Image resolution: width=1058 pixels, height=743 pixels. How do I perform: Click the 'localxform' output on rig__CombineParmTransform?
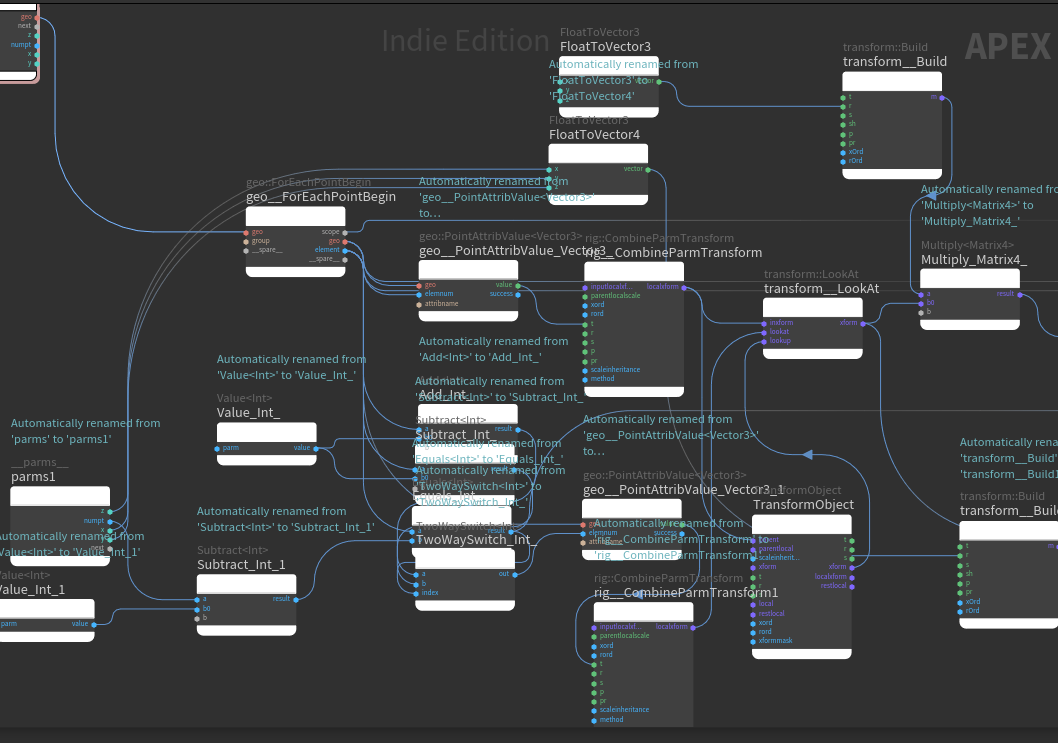pyautogui.click(x=684, y=287)
